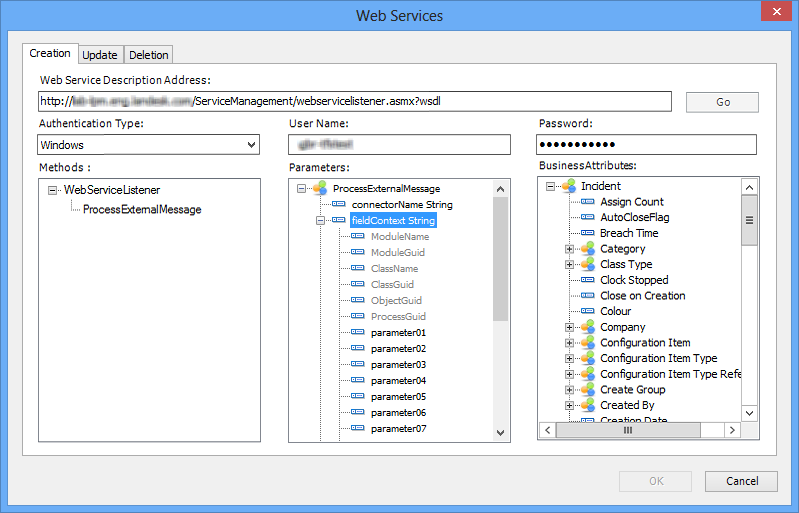799x513 pixels.
Task: Click the Incident object icon in BusinessAttributes
Action: pos(569,186)
